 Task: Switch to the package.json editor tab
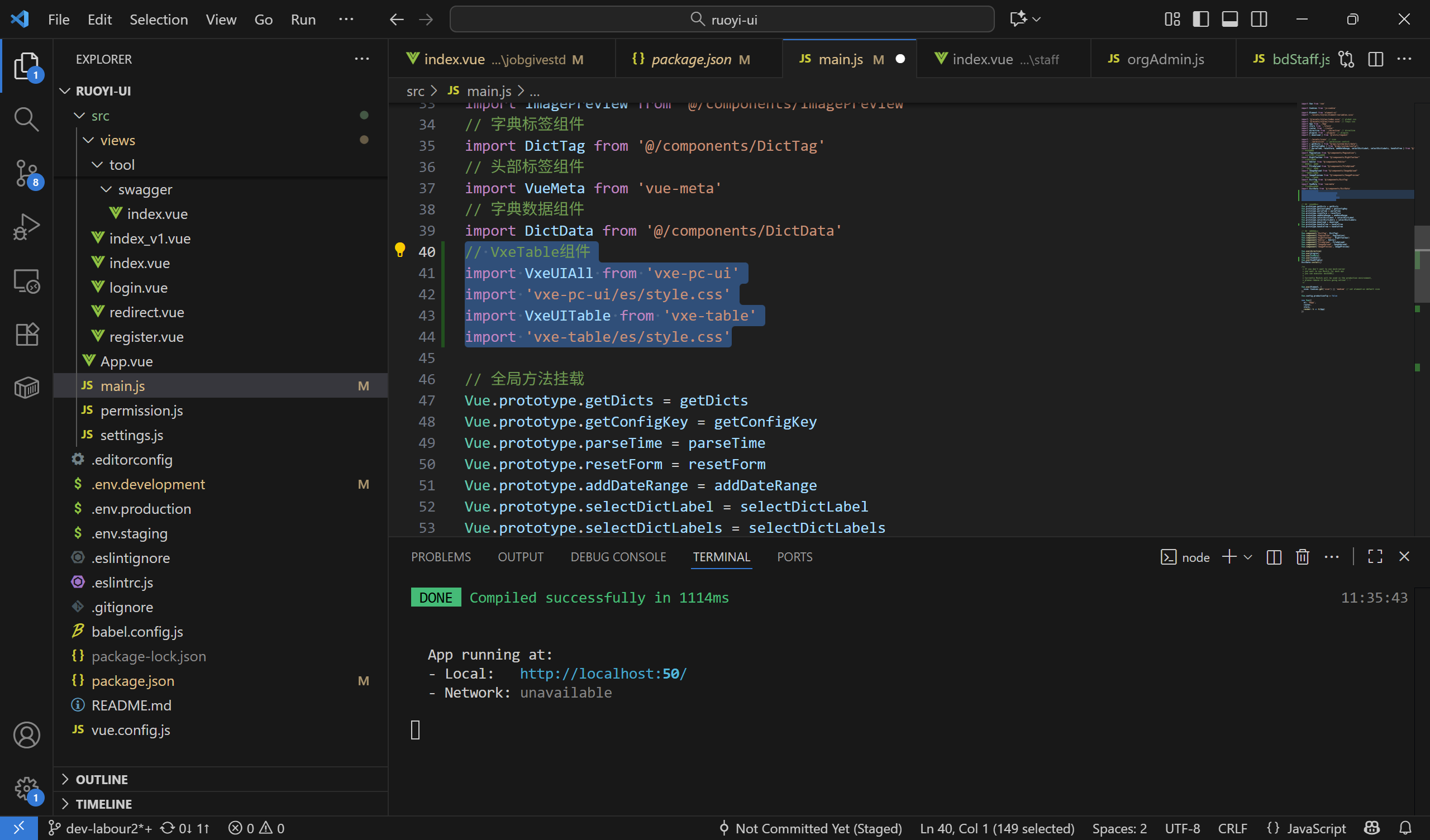[x=691, y=59]
